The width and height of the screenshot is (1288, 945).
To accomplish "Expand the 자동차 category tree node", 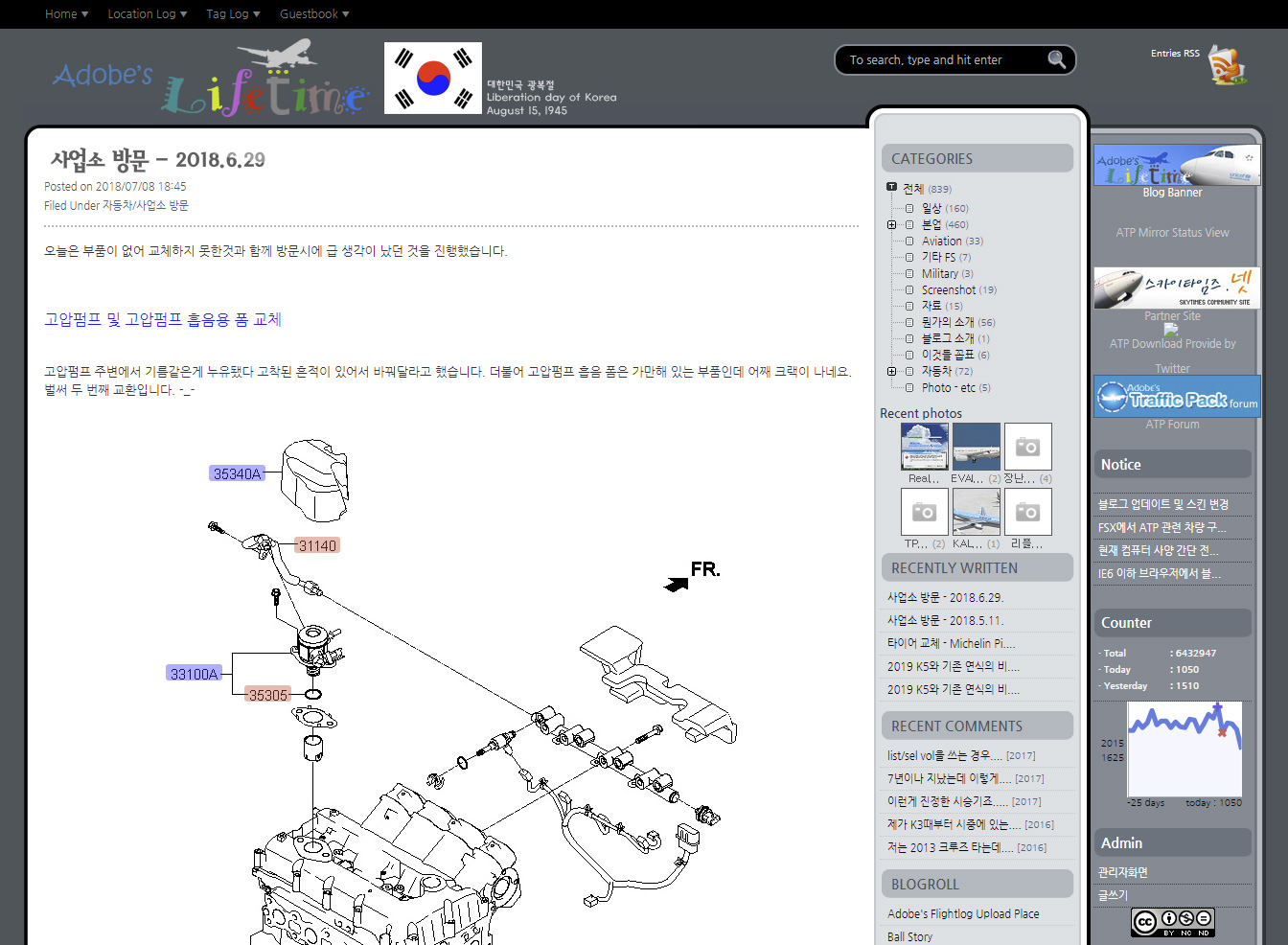I will [x=892, y=371].
